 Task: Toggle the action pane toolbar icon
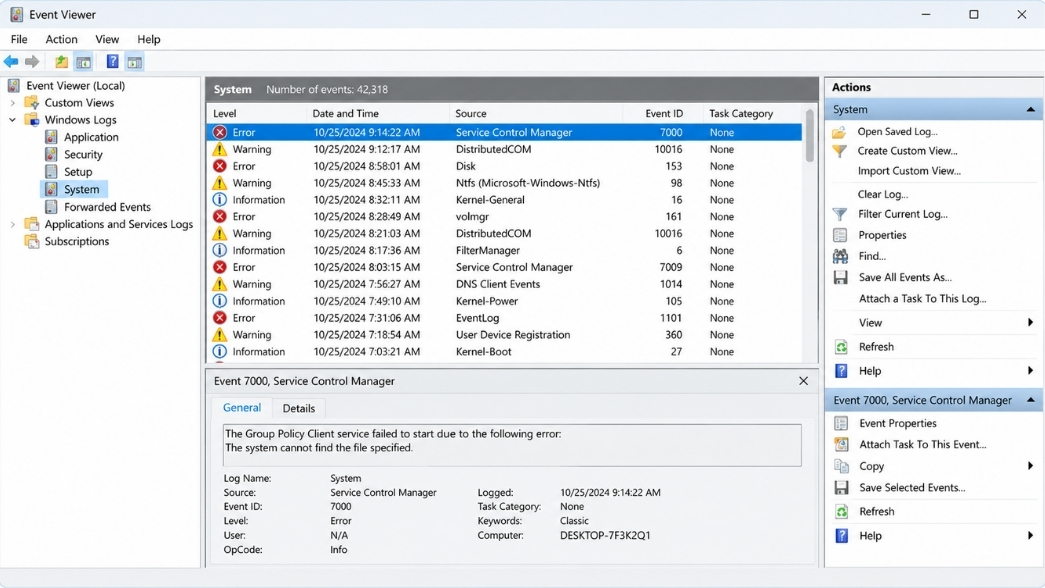click(135, 62)
